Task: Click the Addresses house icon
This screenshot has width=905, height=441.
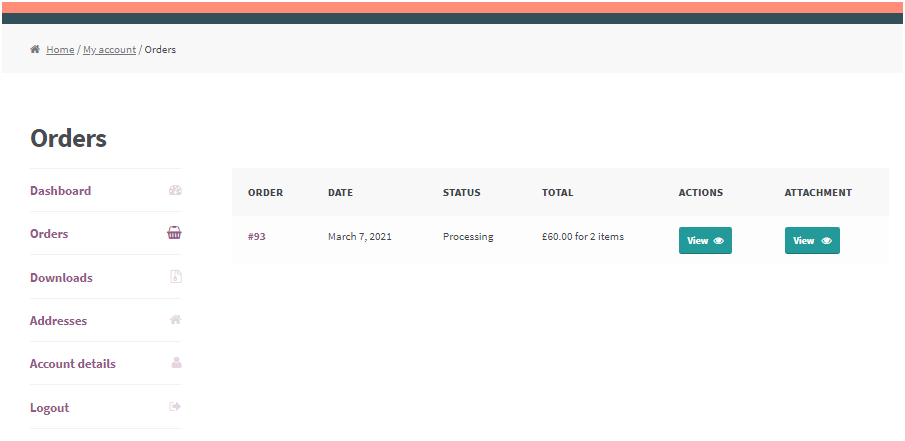Action: tap(176, 319)
